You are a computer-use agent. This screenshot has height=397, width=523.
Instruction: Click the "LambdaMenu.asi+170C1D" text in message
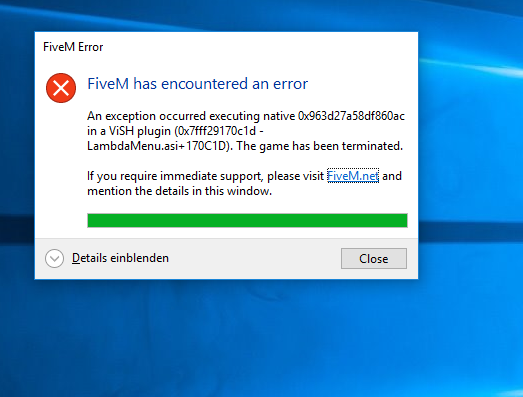pos(159,146)
